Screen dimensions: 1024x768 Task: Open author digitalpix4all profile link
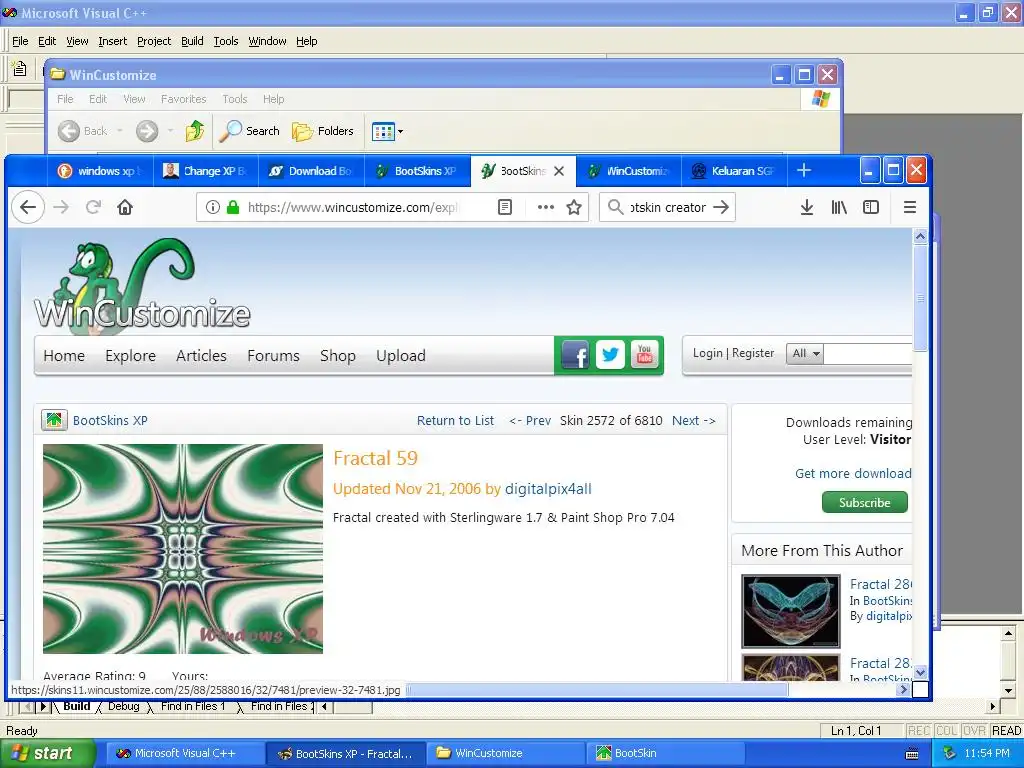[x=548, y=489]
